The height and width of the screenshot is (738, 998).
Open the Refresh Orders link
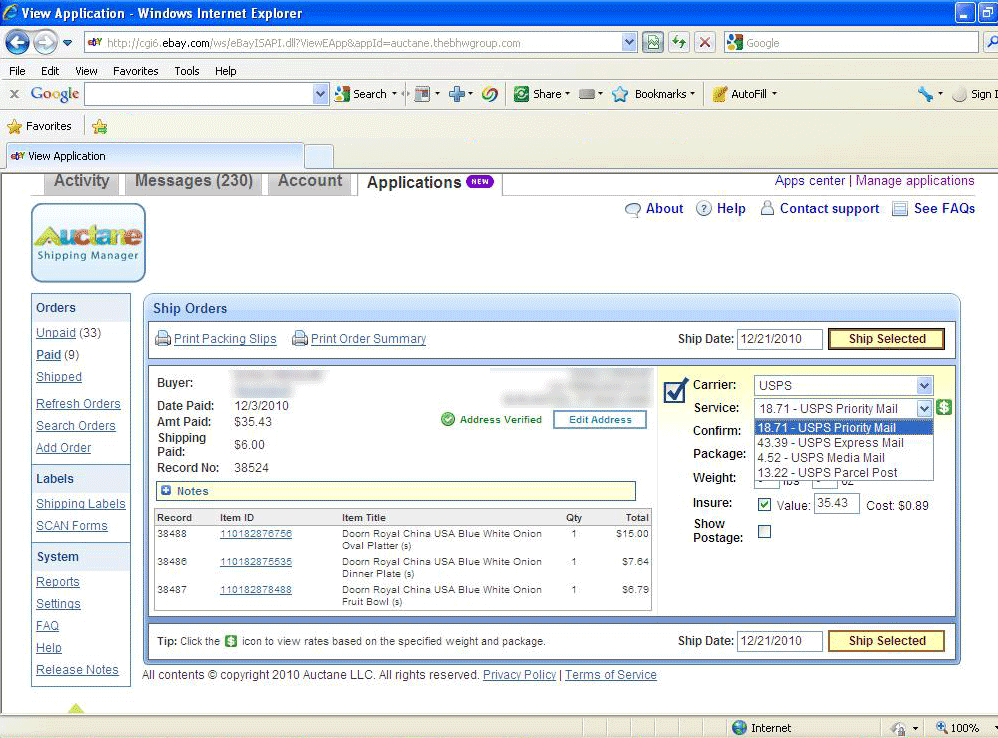coord(78,404)
